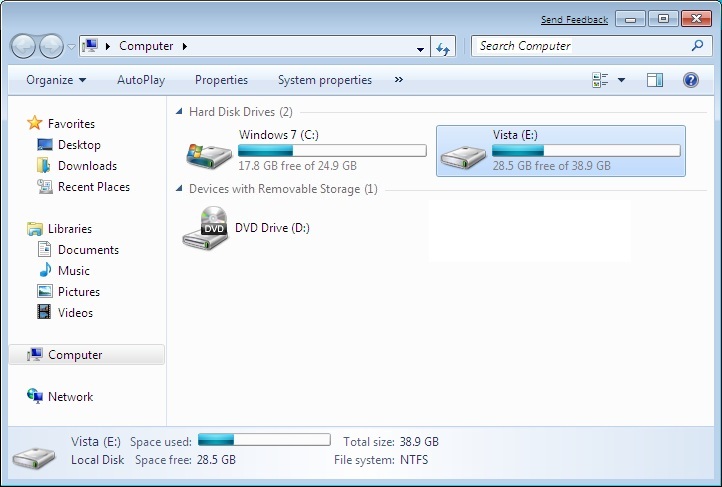The height and width of the screenshot is (487, 722).
Task: Open Favorites in navigation pane
Action: click(x=71, y=124)
